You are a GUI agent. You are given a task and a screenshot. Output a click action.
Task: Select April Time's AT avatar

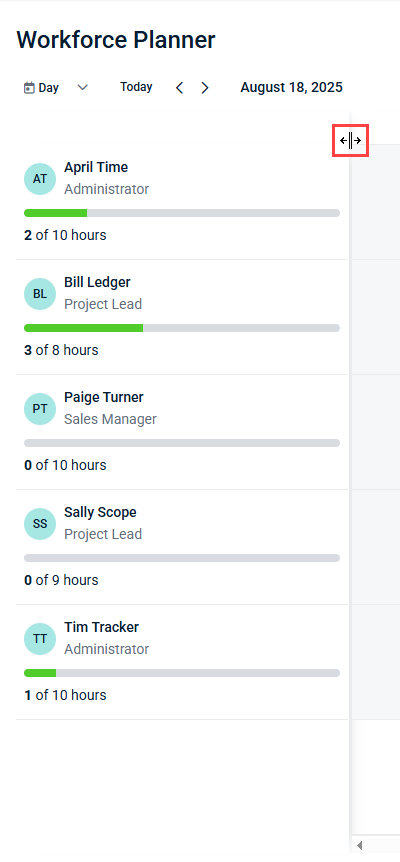(40, 179)
